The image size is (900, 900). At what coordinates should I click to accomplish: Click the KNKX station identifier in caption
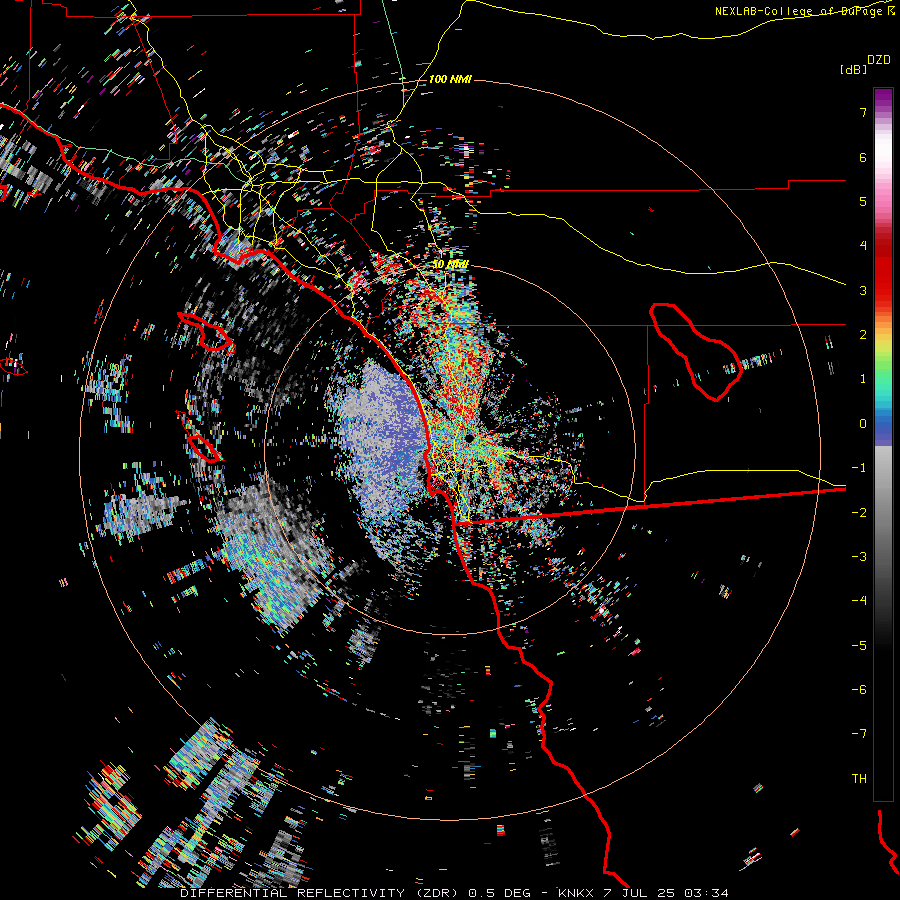tap(577, 893)
